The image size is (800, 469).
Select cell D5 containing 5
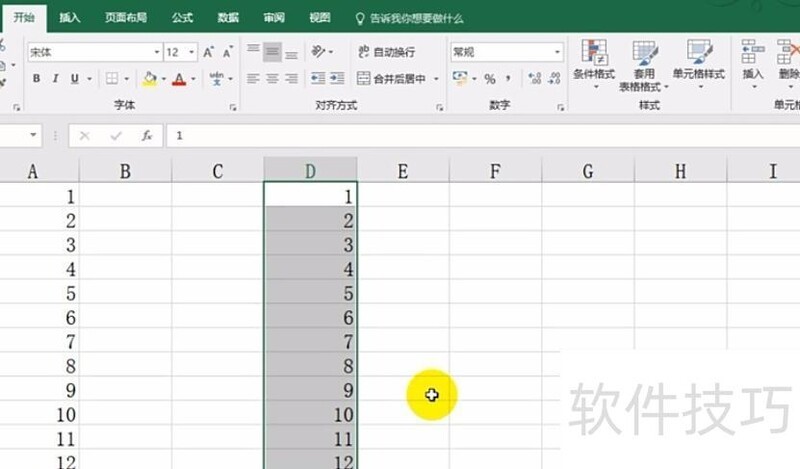[310, 293]
